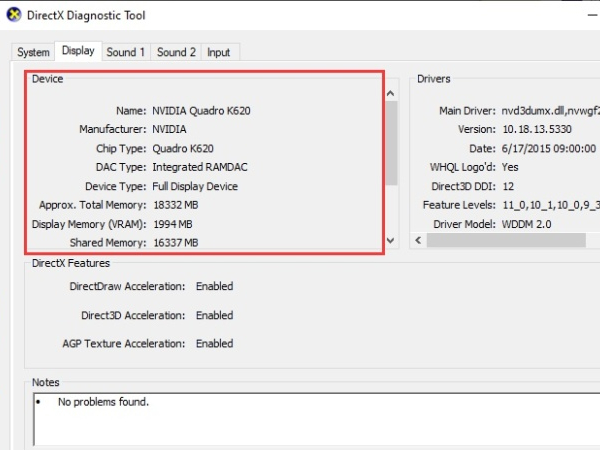The width and height of the screenshot is (600, 450).
Task: Select the NVIDIA Quadro K620 name value
Action: pos(201,110)
